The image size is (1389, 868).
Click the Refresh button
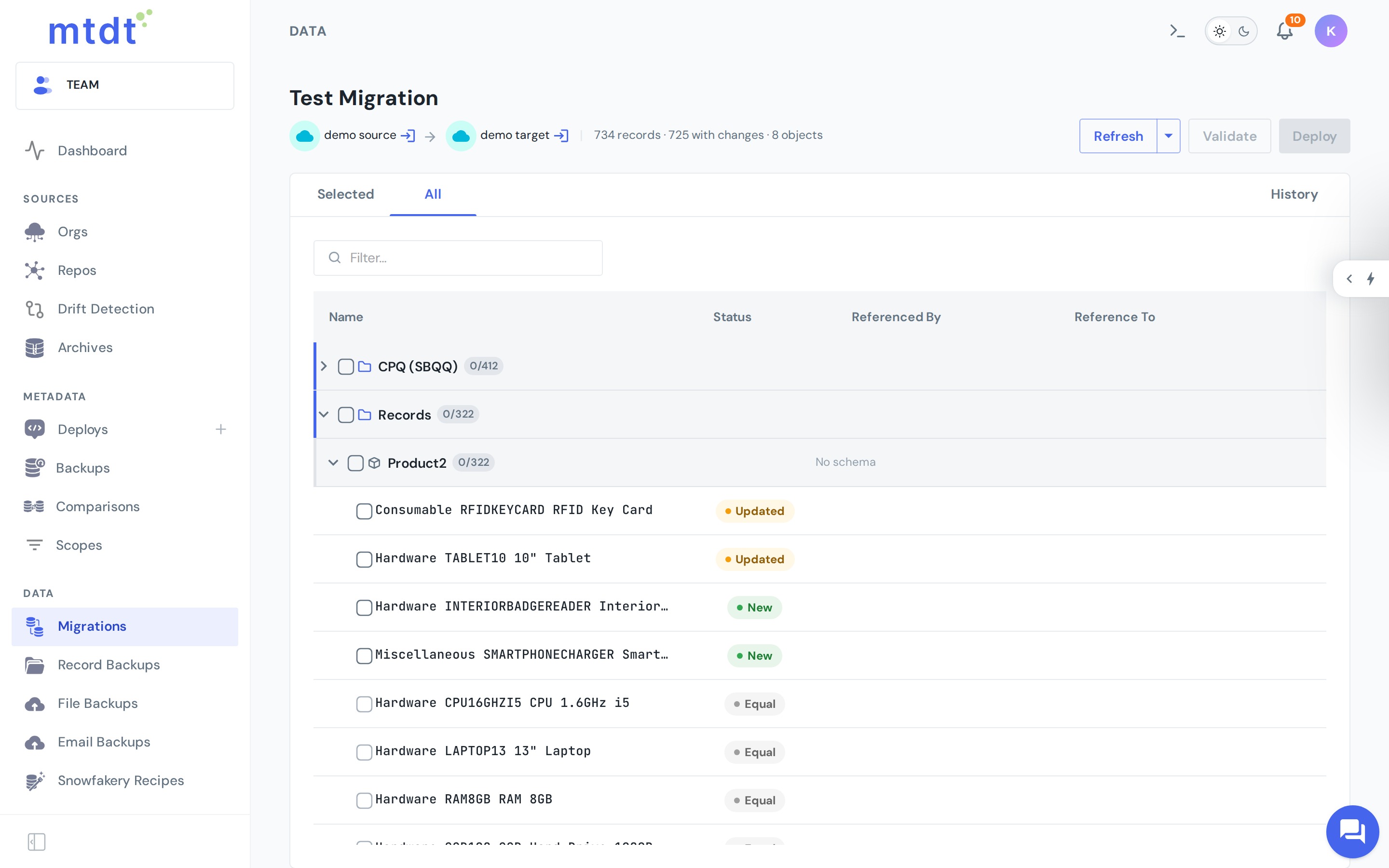point(1118,136)
